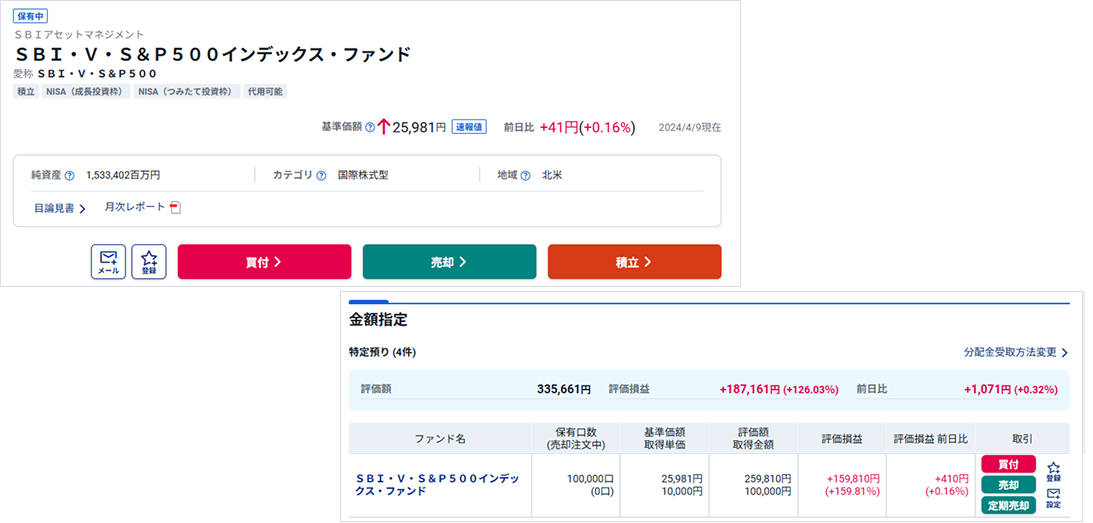
Task: Click the help icon next to 地域
Action: pyautogui.click(x=526, y=176)
